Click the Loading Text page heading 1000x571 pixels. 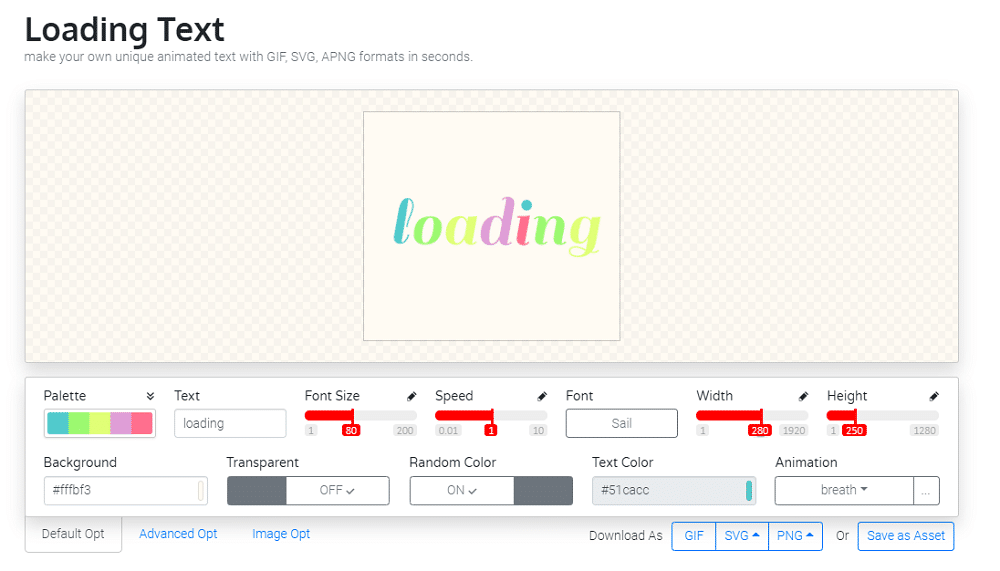[124, 29]
